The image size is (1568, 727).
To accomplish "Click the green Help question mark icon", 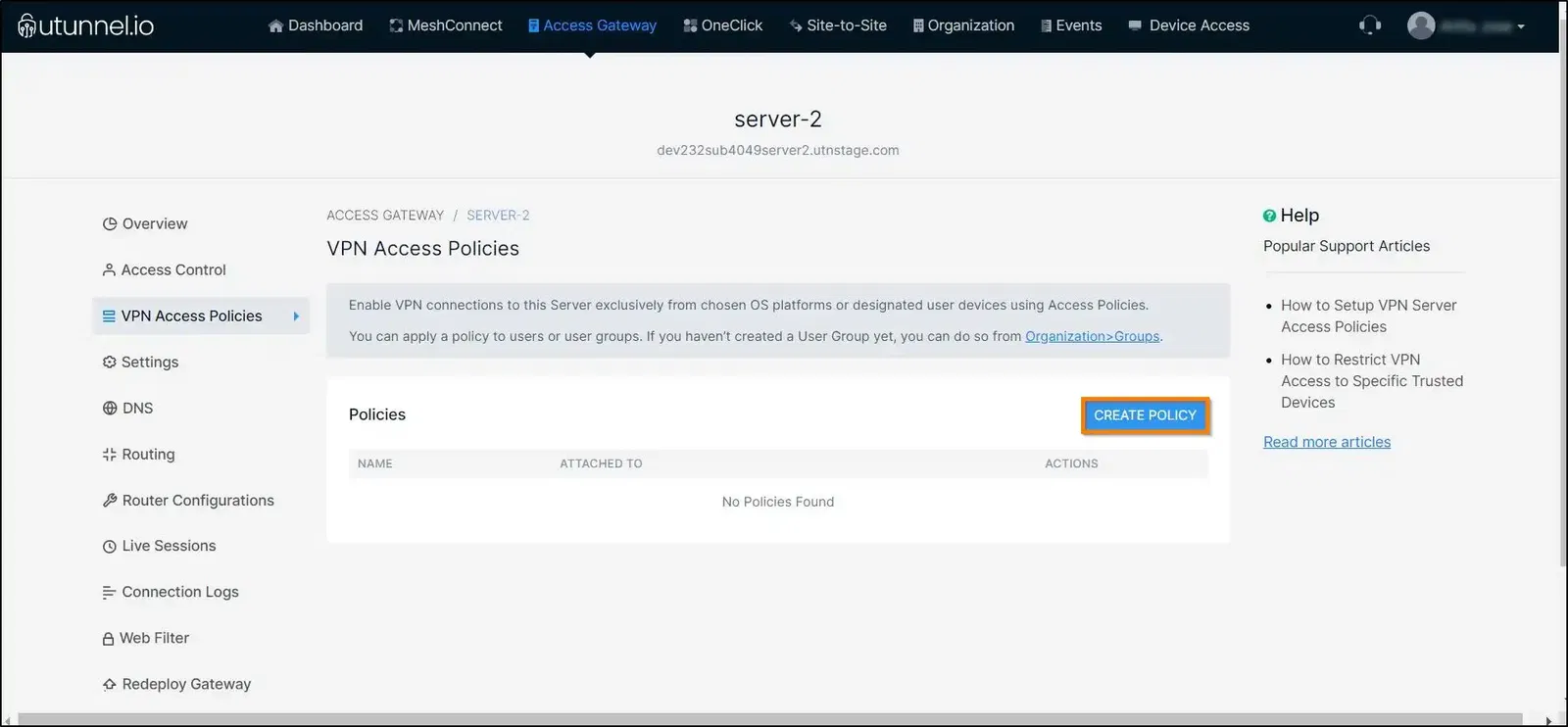I will click(1269, 216).
